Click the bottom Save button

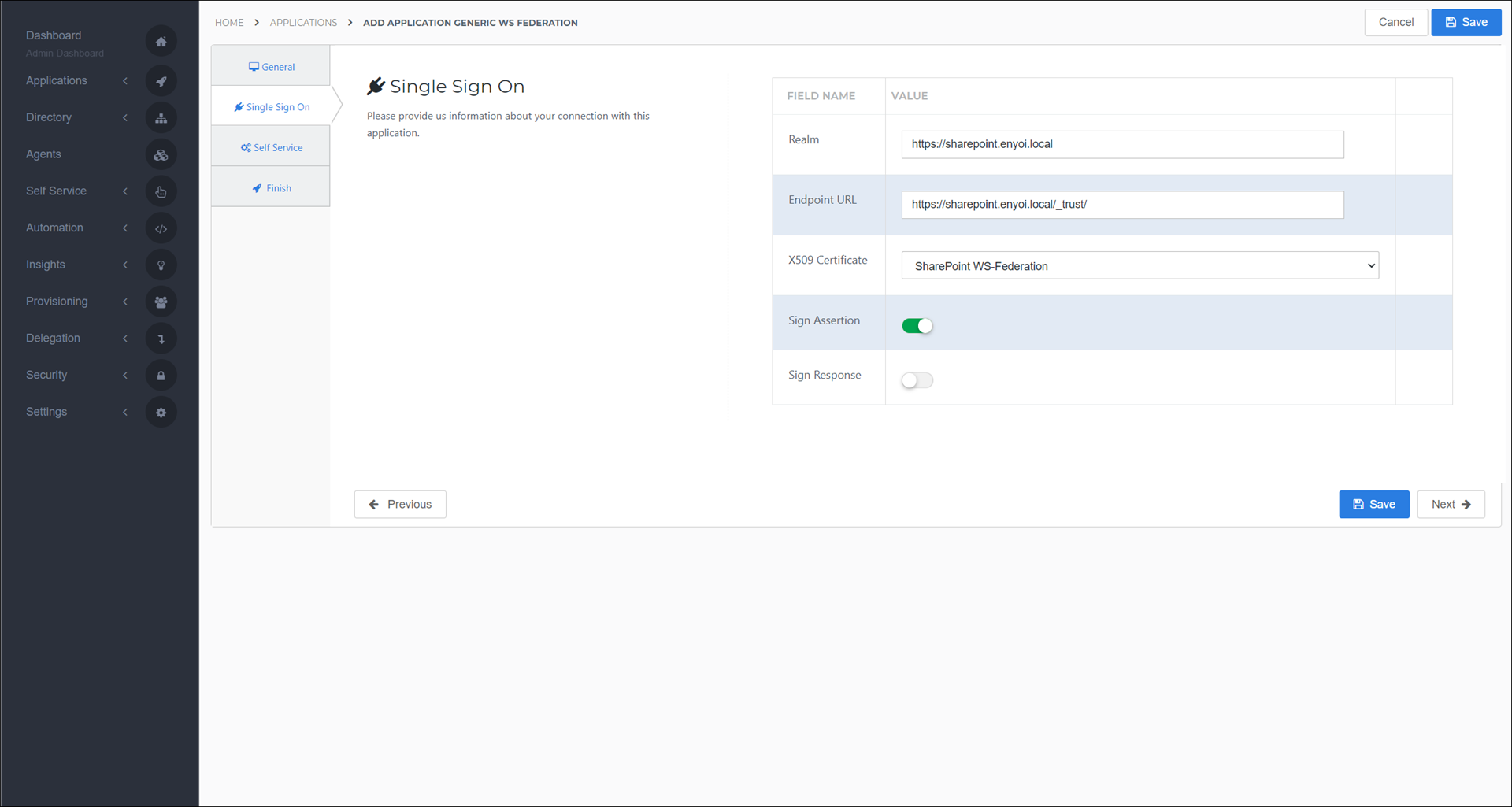pos(1373,504)
